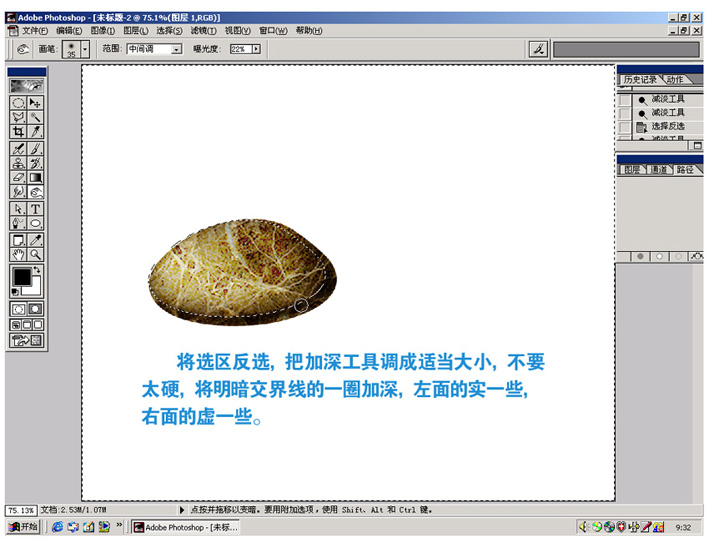Select the History Brush tool
This screenshot has width=709, height=548.
(35, 163)
